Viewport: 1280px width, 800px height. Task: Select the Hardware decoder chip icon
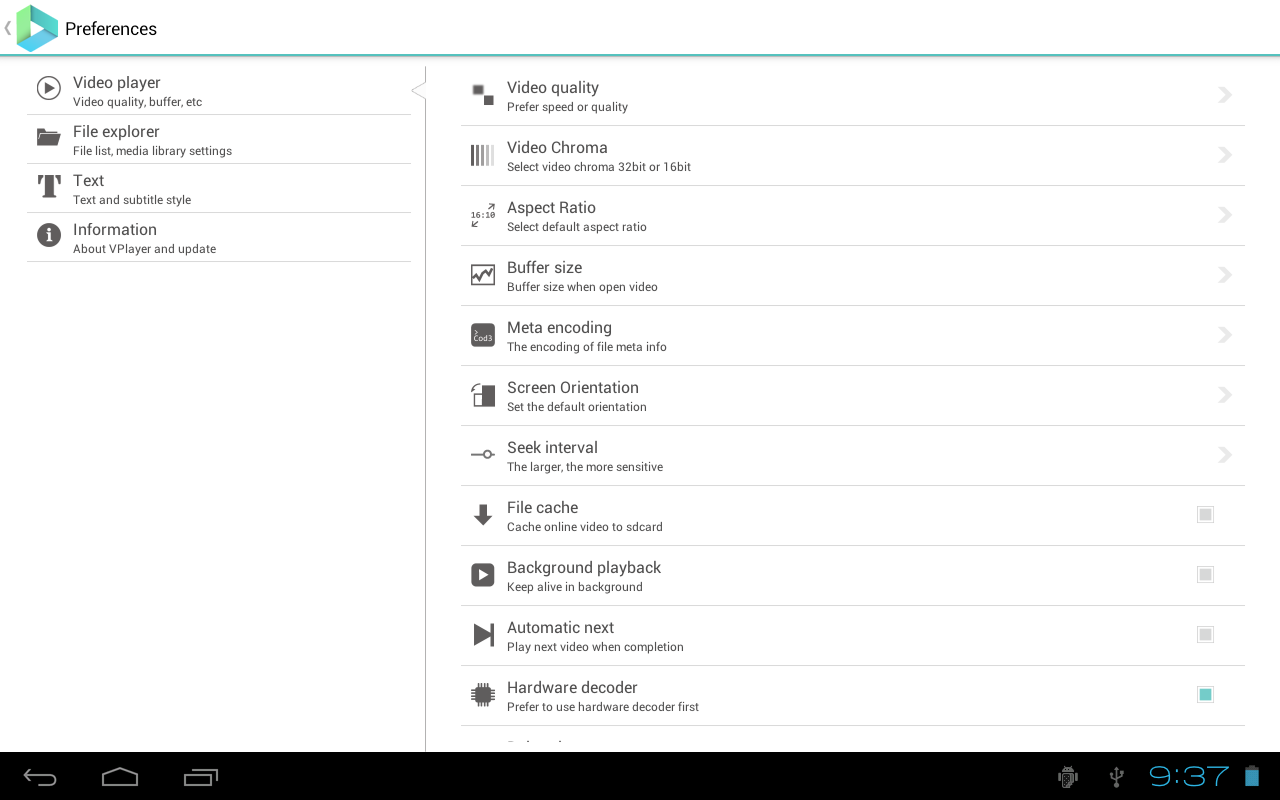tap(482, 694)
